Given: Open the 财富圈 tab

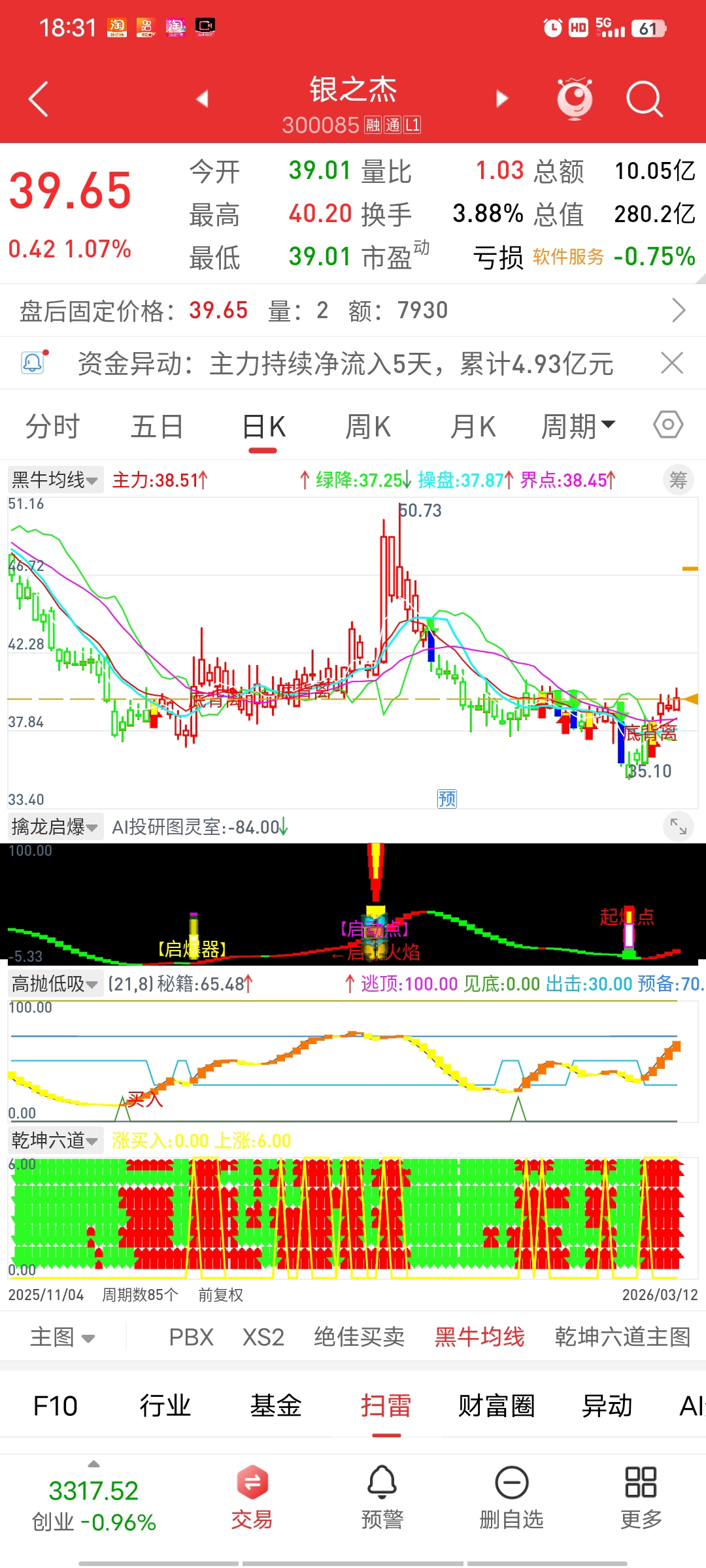Looking at the screenshot, I should (497, 1405).
